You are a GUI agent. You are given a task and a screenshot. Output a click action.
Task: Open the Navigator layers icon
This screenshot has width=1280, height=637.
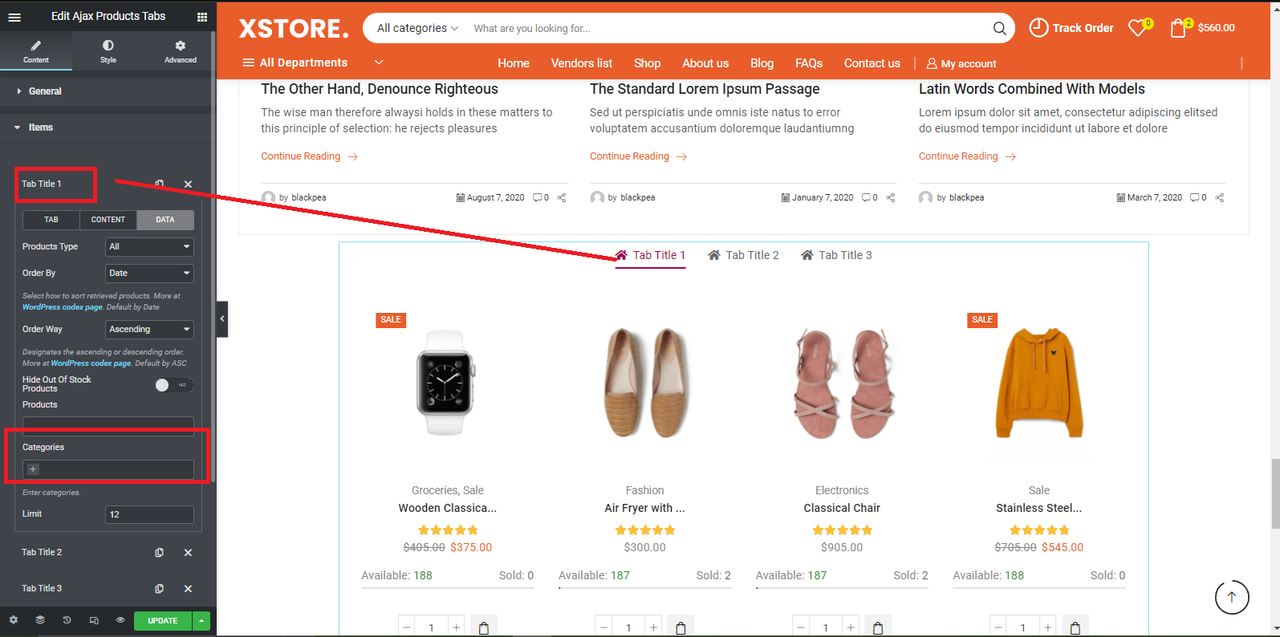coord(40,620)
